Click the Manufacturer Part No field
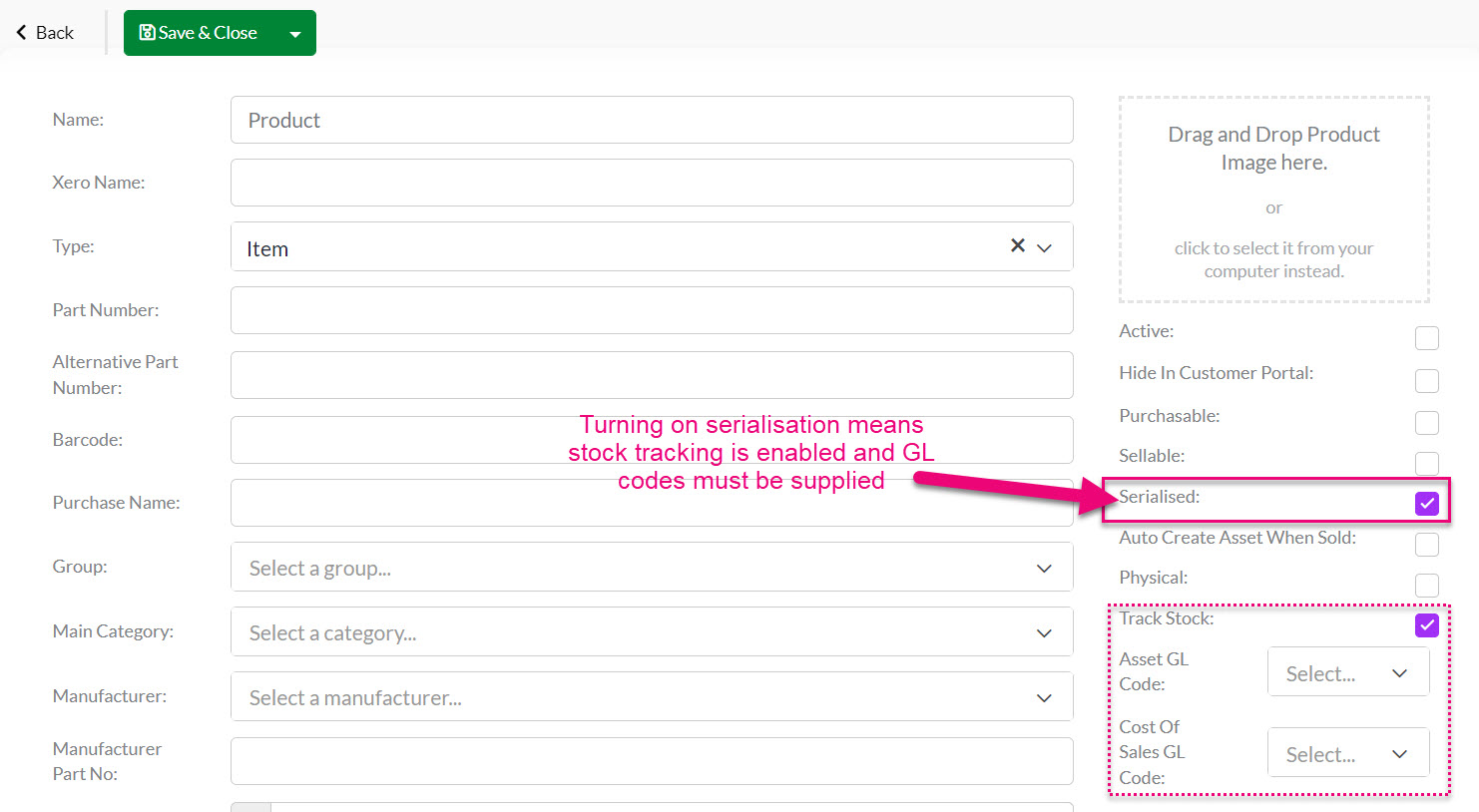Image resolution: width=1479 pixels, height=812 pixels. (652, 761)
